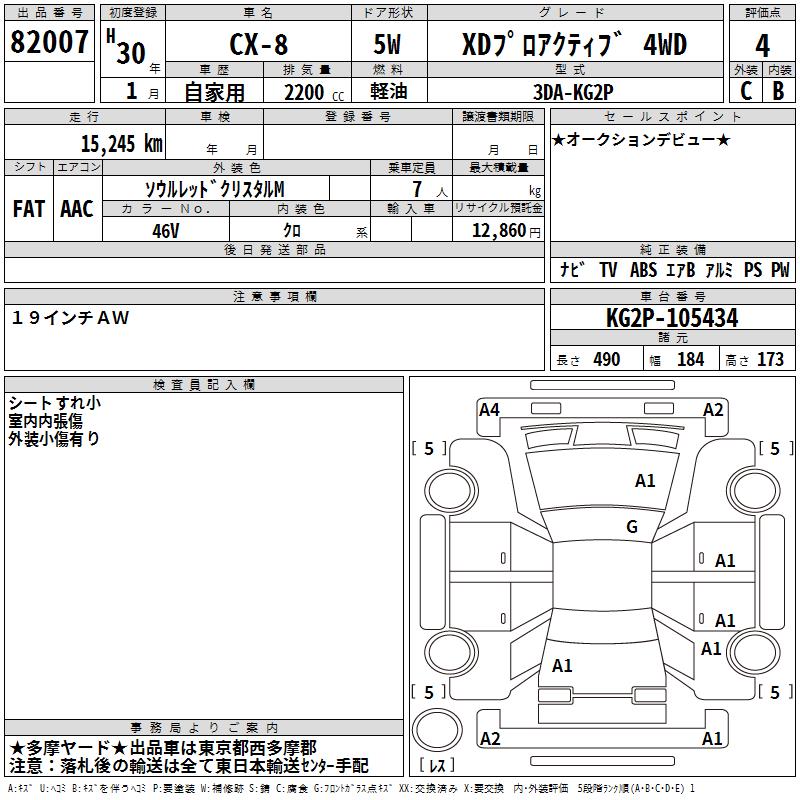Viewport: 800px width, 800px height.
Task: Click the エアB equipment item
Action: pos(681,269)
